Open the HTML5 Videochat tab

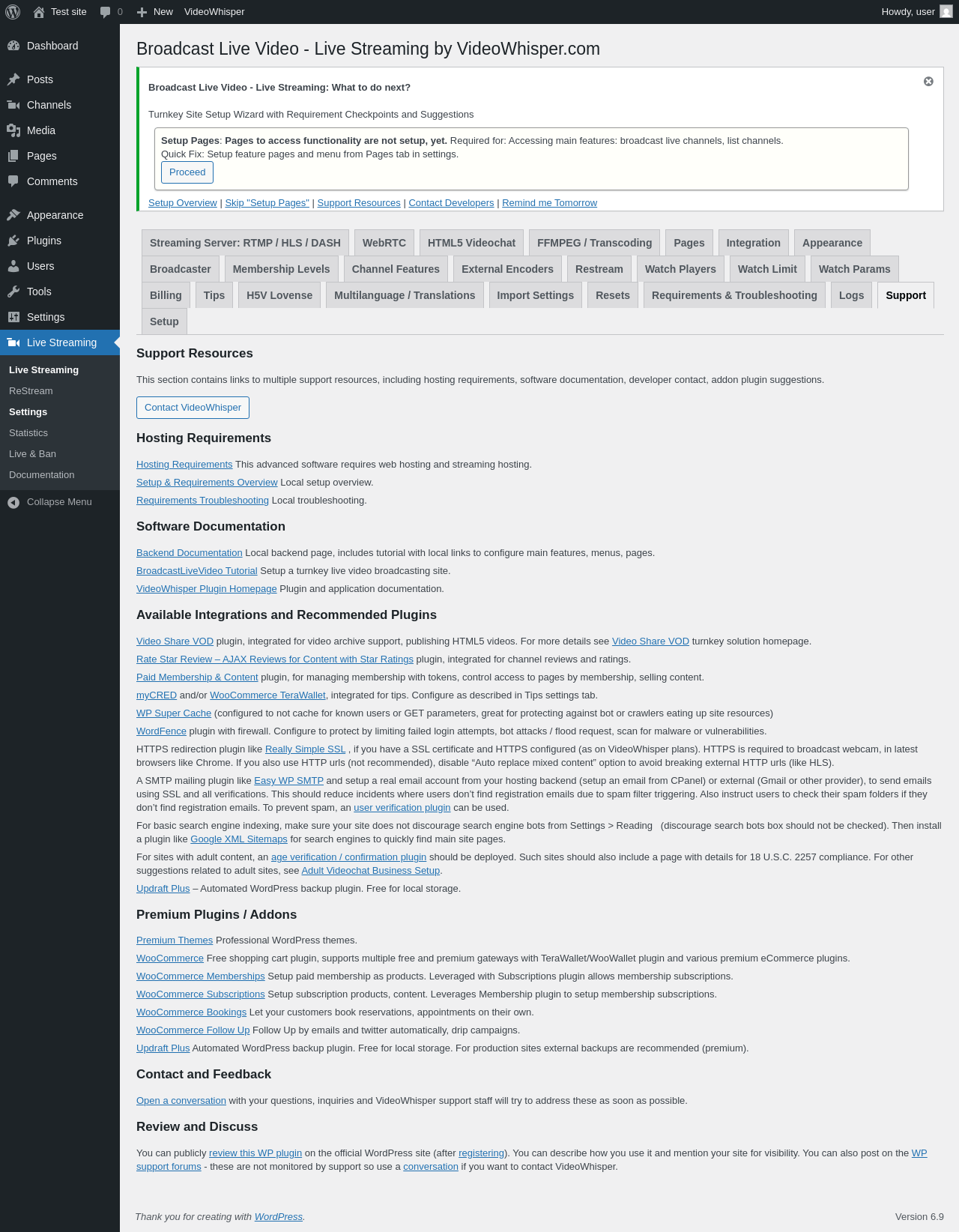point(471,243)
